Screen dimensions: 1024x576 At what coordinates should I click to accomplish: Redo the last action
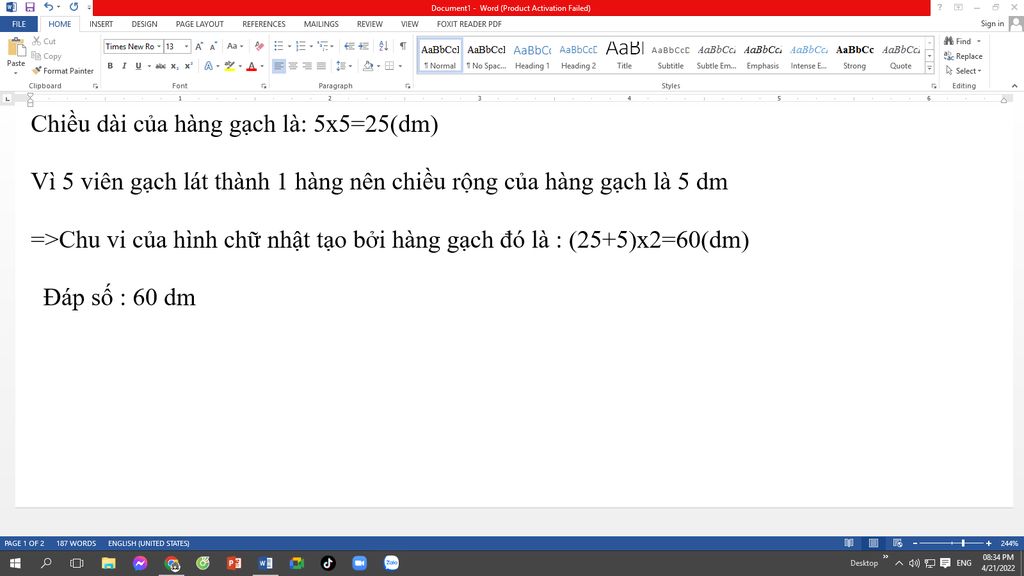74,7
